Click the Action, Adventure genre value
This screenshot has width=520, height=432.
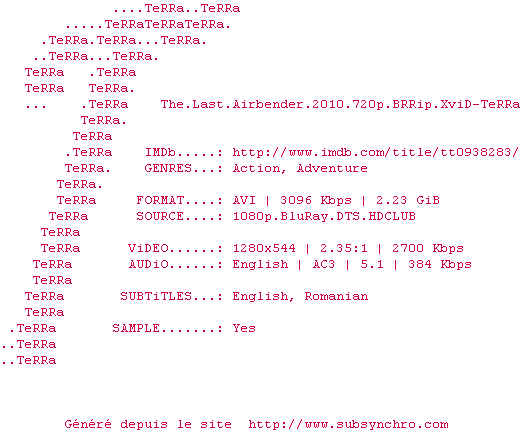click(x=300, y=168)
